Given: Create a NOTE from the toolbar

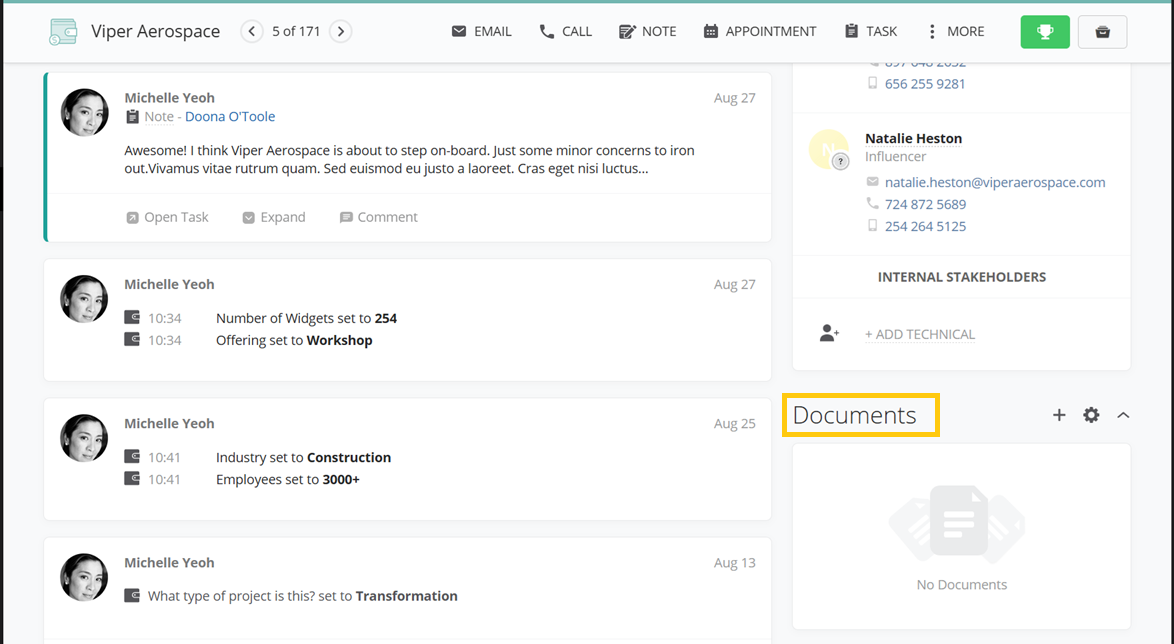Looking at the screenshot, I should click(x=647, y=32).
